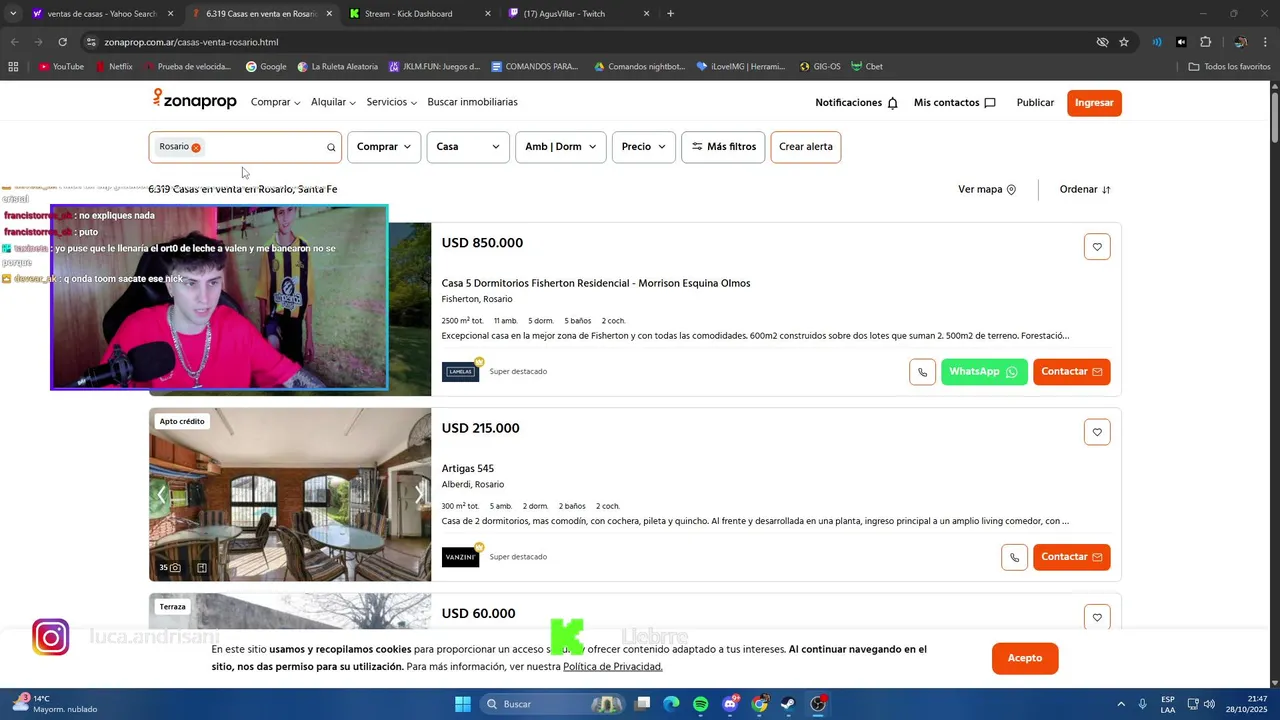Screen dimensions: 1280x720
Task: Click the zonaprop logo
Action: pos(194,101)
